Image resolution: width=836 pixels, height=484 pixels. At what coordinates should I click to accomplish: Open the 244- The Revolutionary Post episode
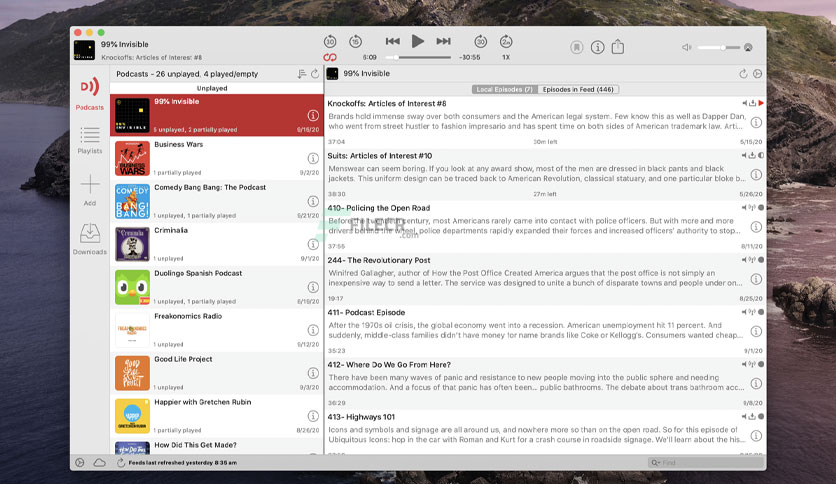click(x=545, y=279)
